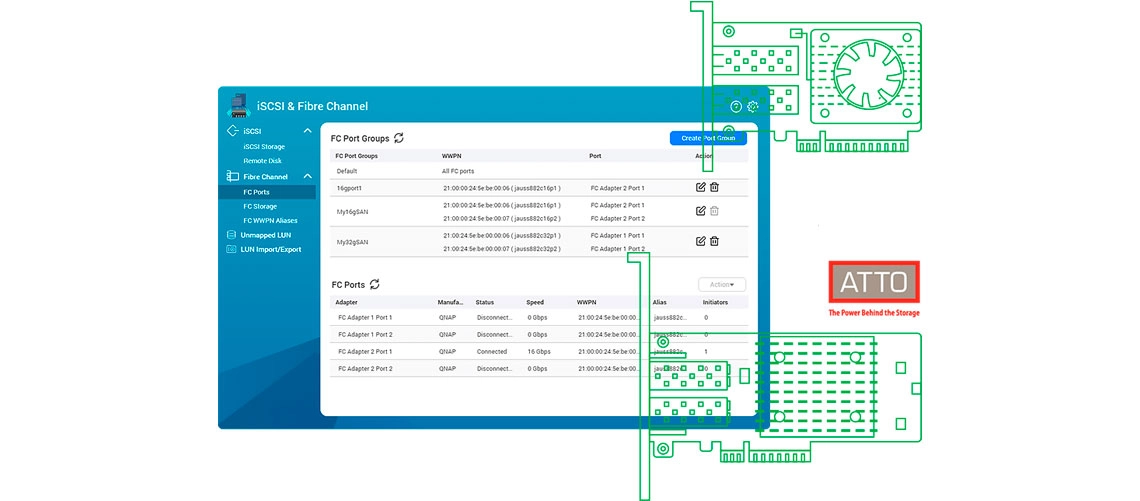1140x501 pixels.
Task: Open FC WWPN Aliases page
Action: [x=270, y=220]
